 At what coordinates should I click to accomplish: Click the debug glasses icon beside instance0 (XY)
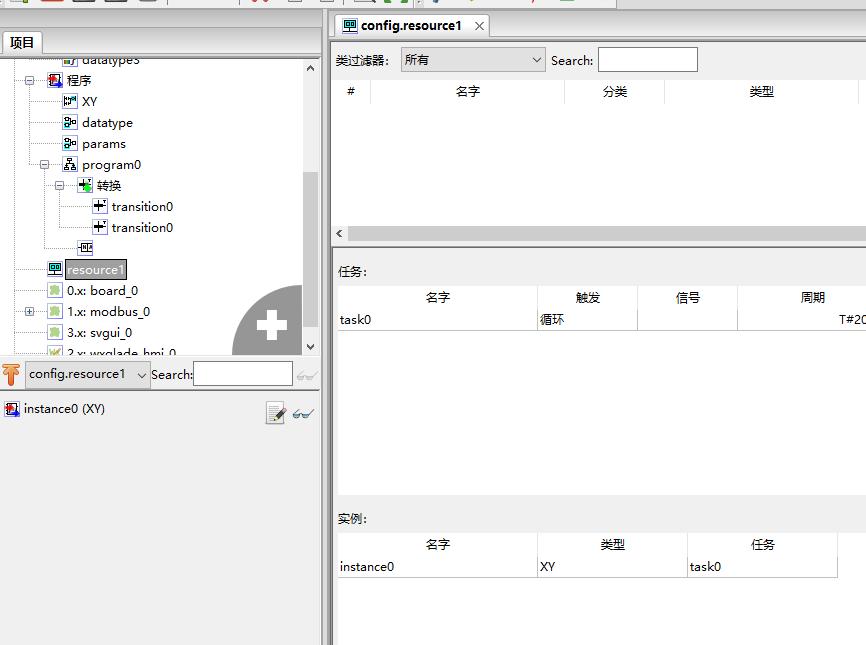point(303,413)
